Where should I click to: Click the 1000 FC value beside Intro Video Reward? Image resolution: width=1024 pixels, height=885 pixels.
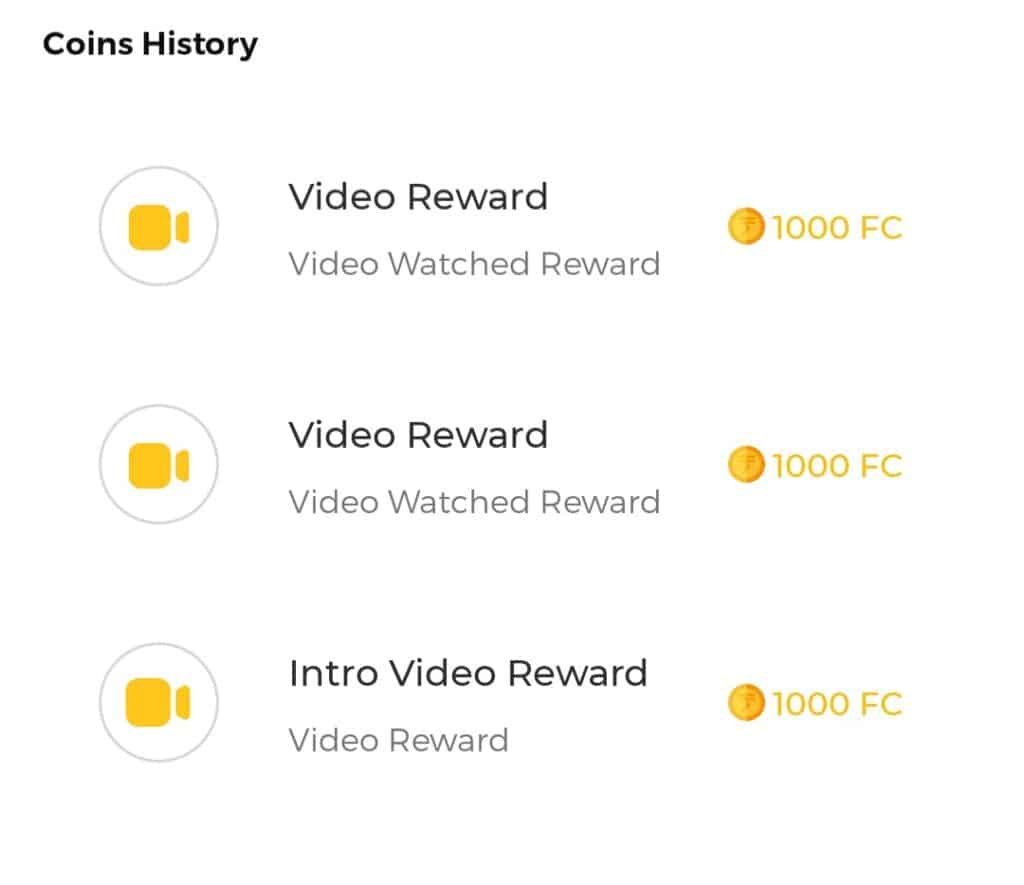(x=840, y=702)
